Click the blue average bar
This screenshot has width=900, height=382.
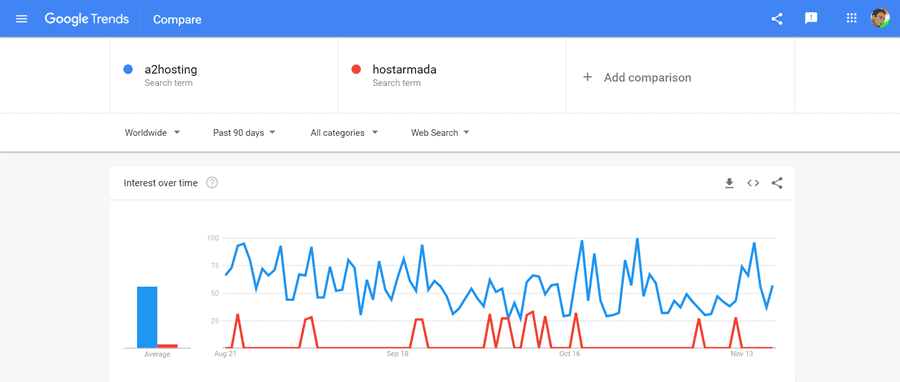tap(147, 317)
